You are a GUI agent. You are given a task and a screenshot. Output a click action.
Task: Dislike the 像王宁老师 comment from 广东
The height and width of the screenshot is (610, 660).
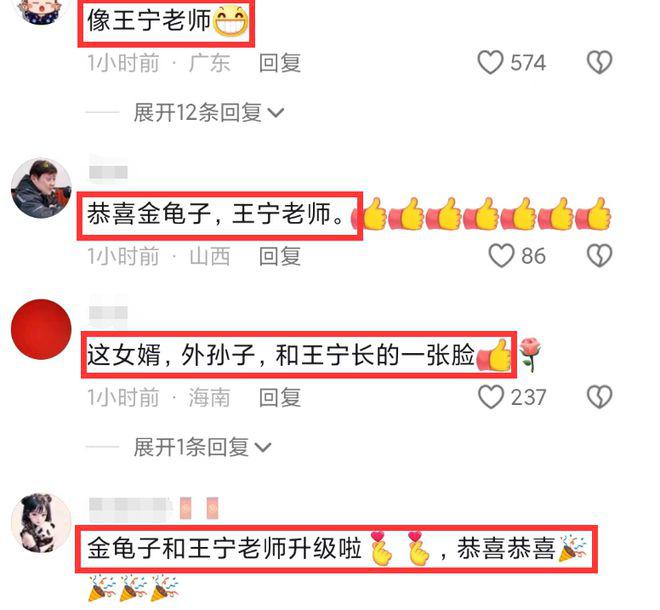coord(599,63)
